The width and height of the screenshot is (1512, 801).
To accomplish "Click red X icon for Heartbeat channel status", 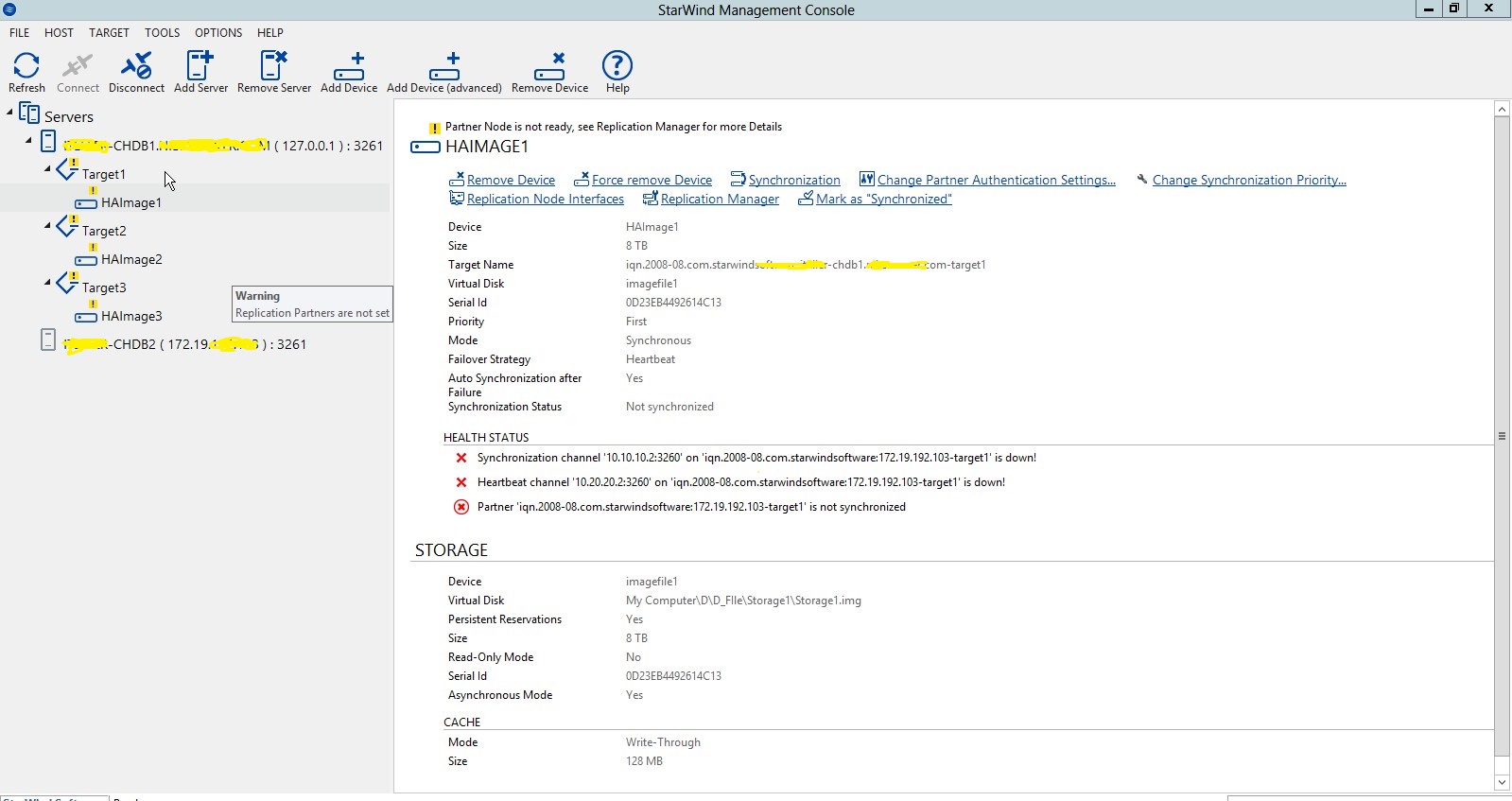I will coord(461,482).
